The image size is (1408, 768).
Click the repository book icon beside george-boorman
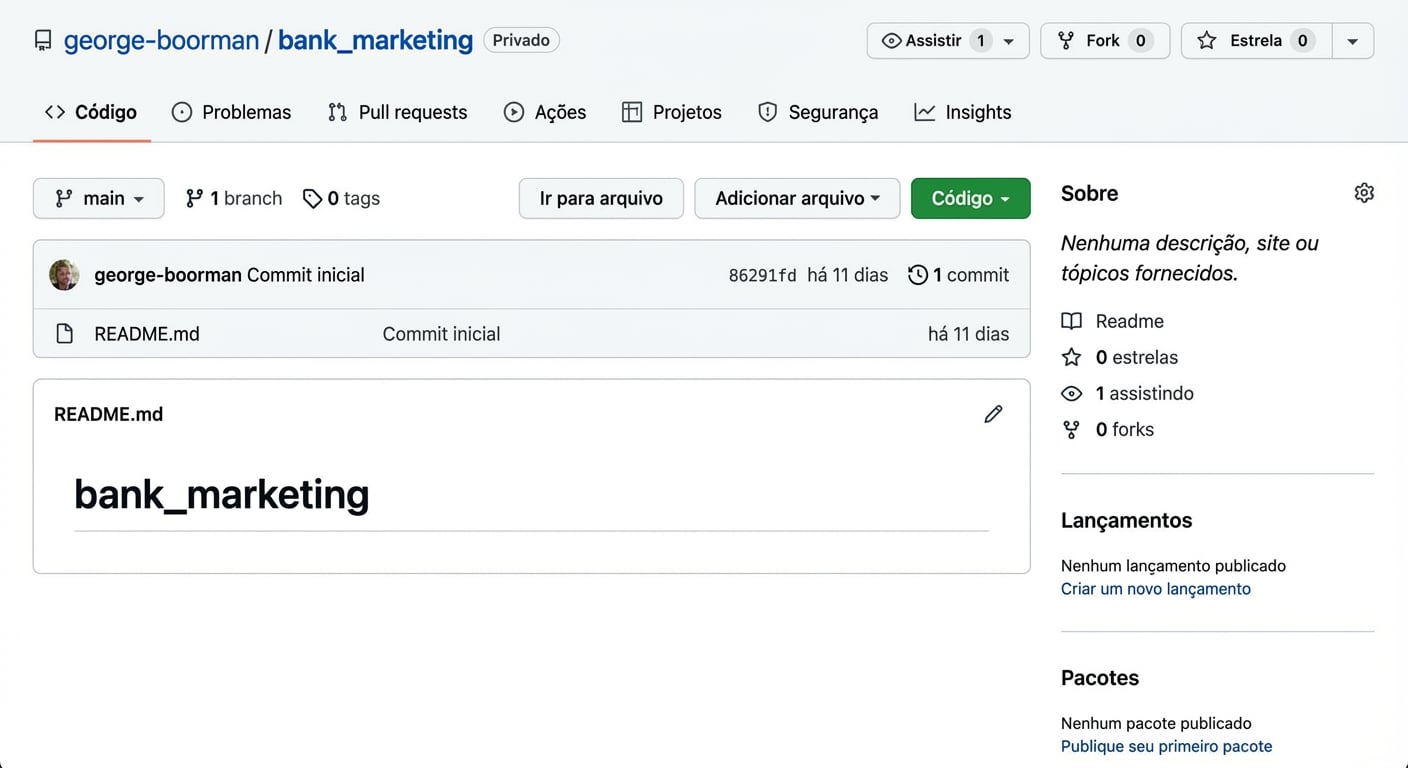coord(43,40)
